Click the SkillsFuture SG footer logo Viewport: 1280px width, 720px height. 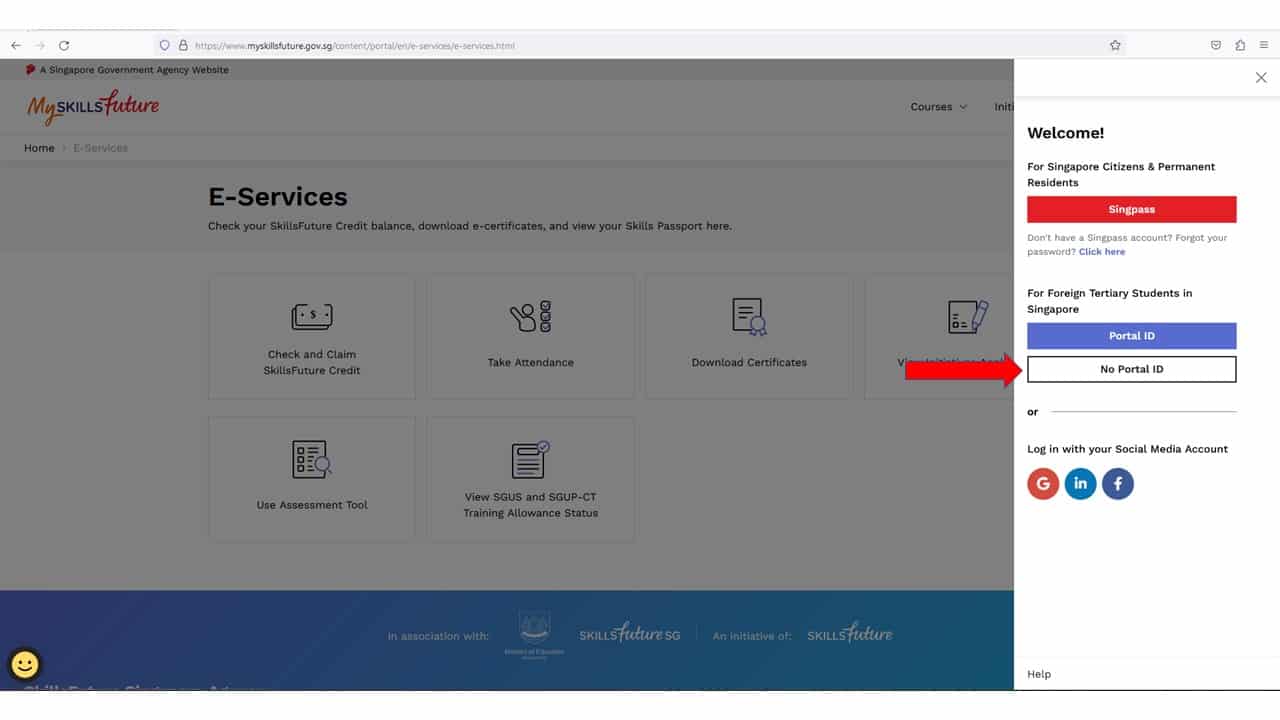click(x=630, y=634)
